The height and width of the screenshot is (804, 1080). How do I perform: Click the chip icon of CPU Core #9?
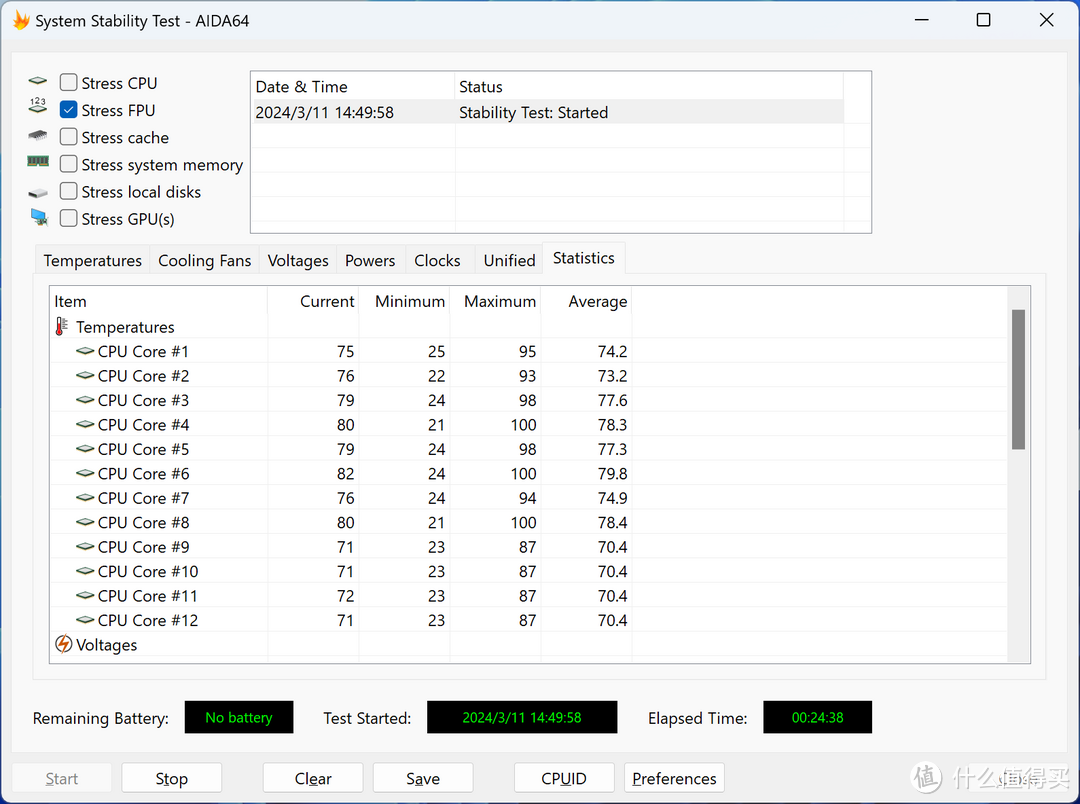point(85,546)
